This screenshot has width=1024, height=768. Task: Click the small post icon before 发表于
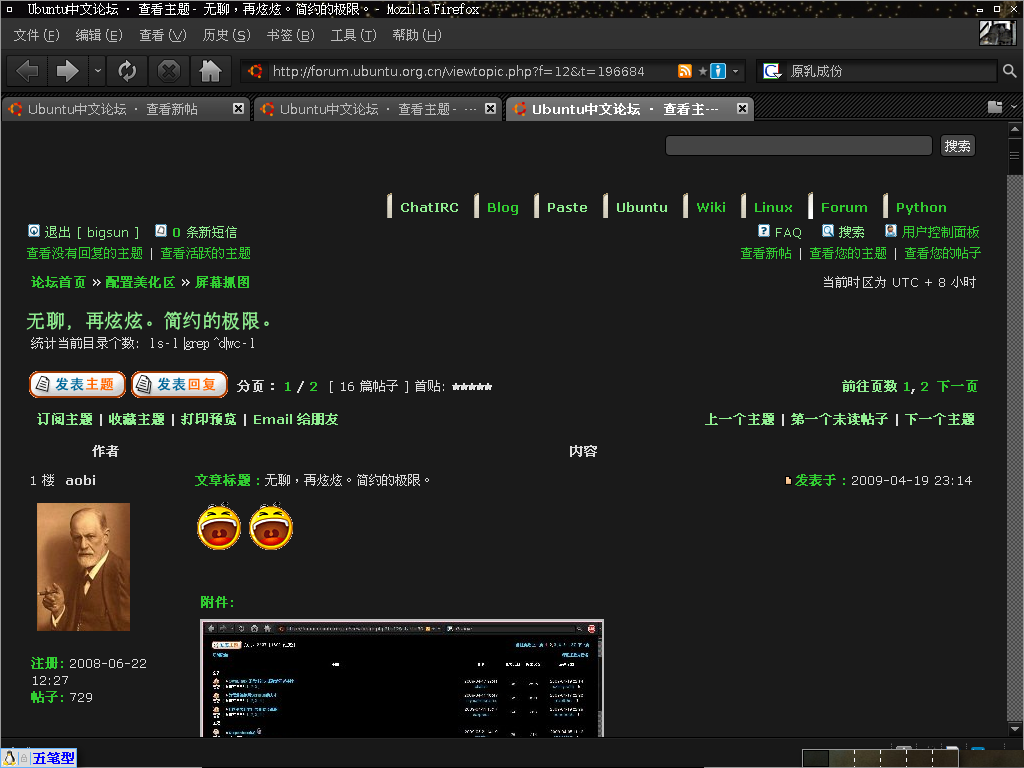click(x=788, y=481)
